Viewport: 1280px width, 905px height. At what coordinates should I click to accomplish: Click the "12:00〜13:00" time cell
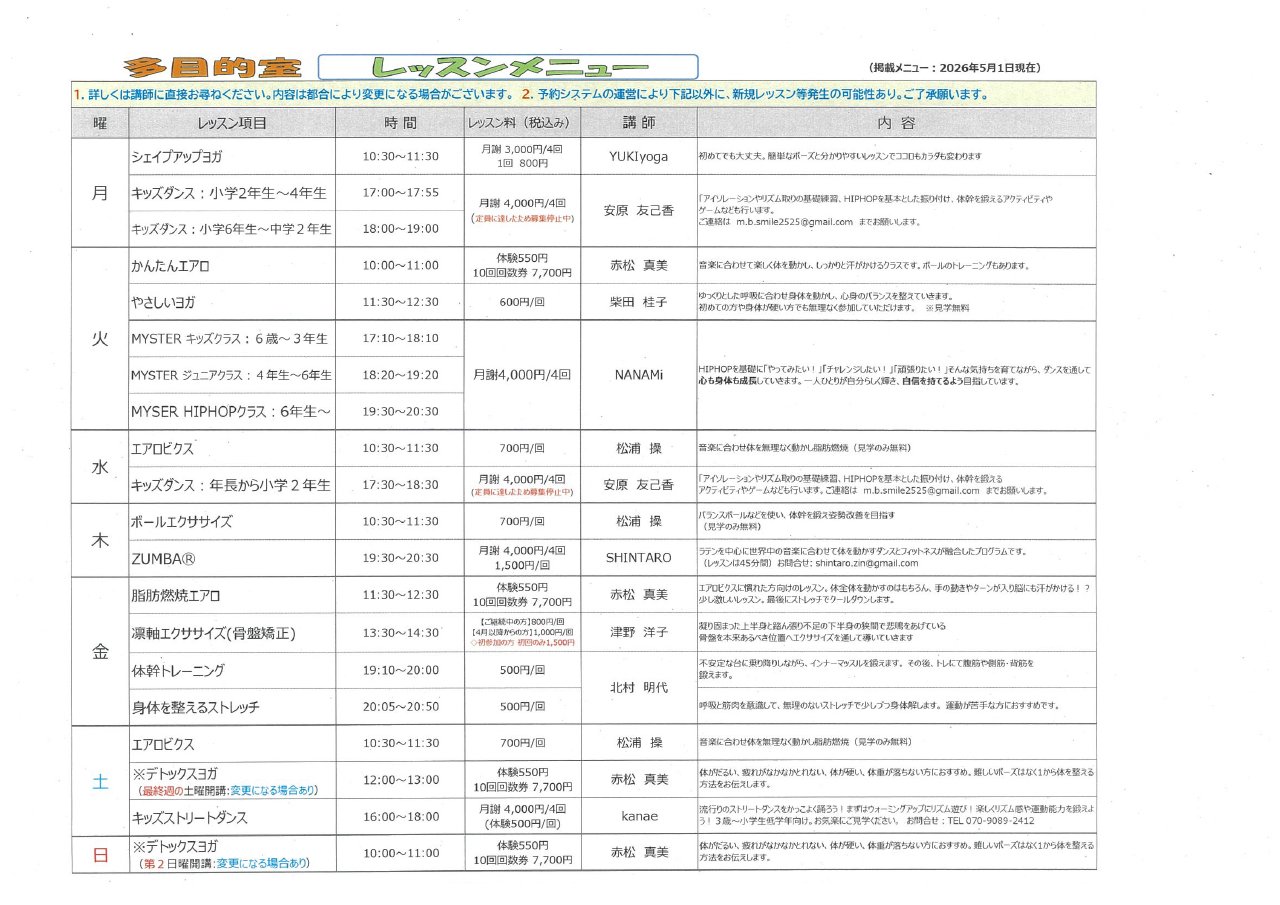click(400, 780)
